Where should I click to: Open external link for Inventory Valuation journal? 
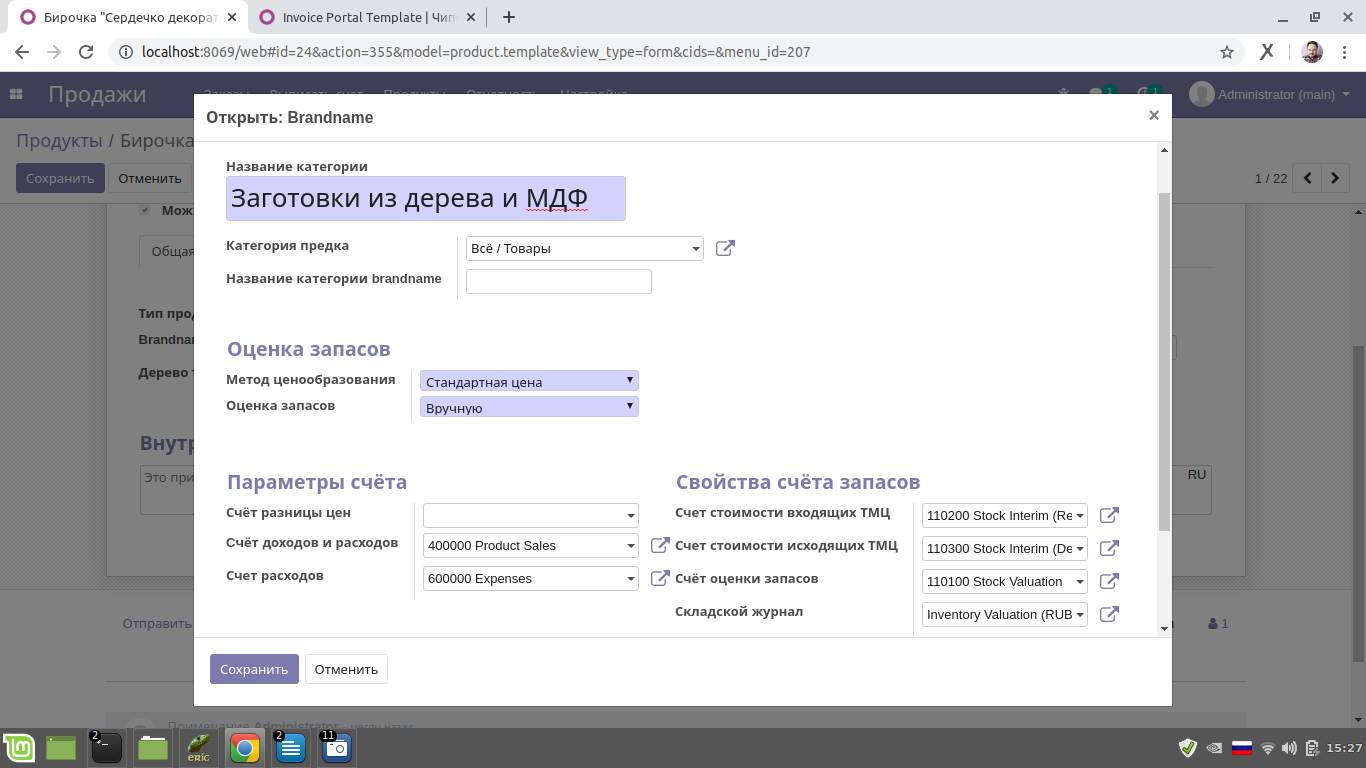1108,614
